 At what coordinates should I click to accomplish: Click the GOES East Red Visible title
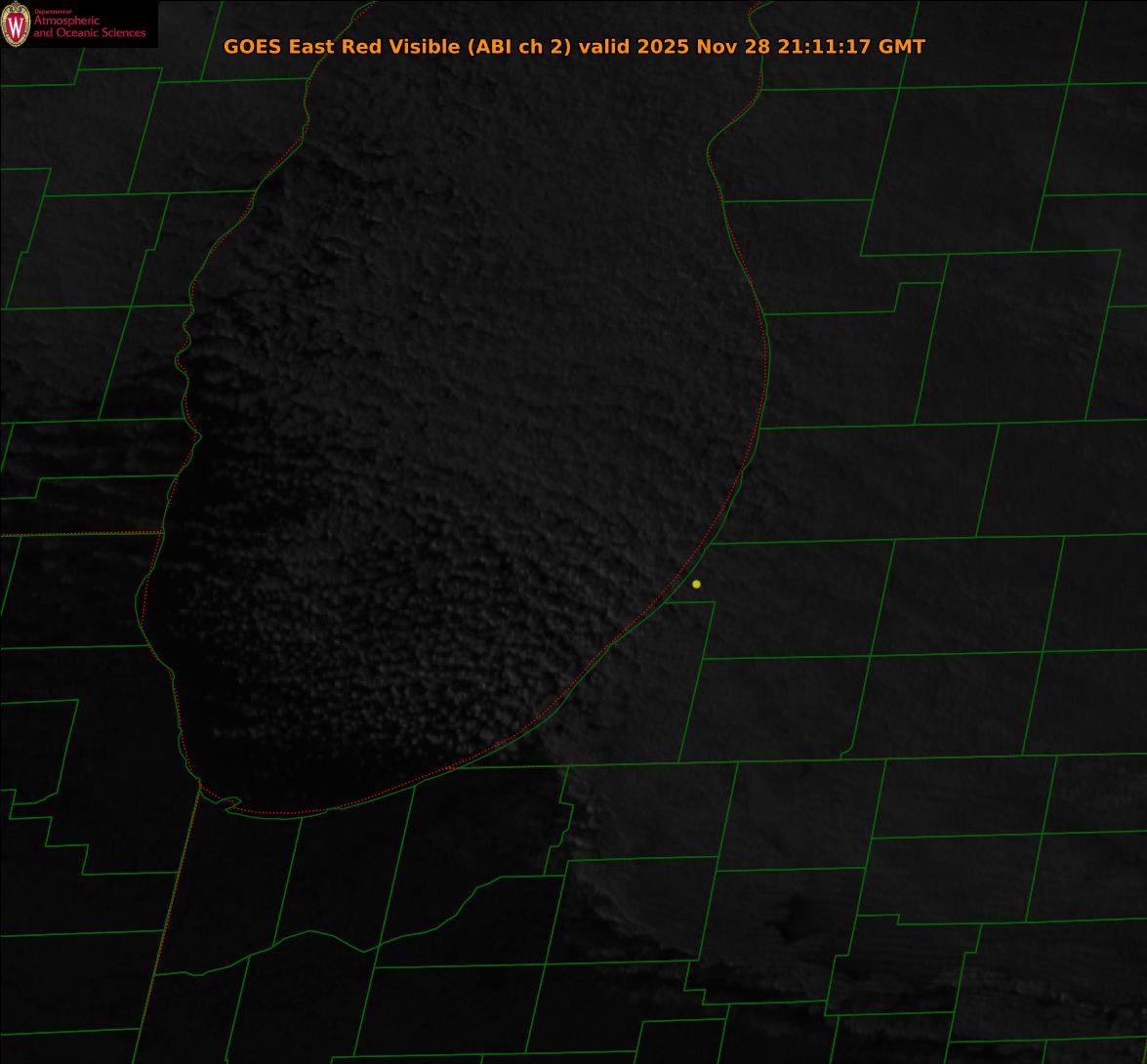point(342,46)
